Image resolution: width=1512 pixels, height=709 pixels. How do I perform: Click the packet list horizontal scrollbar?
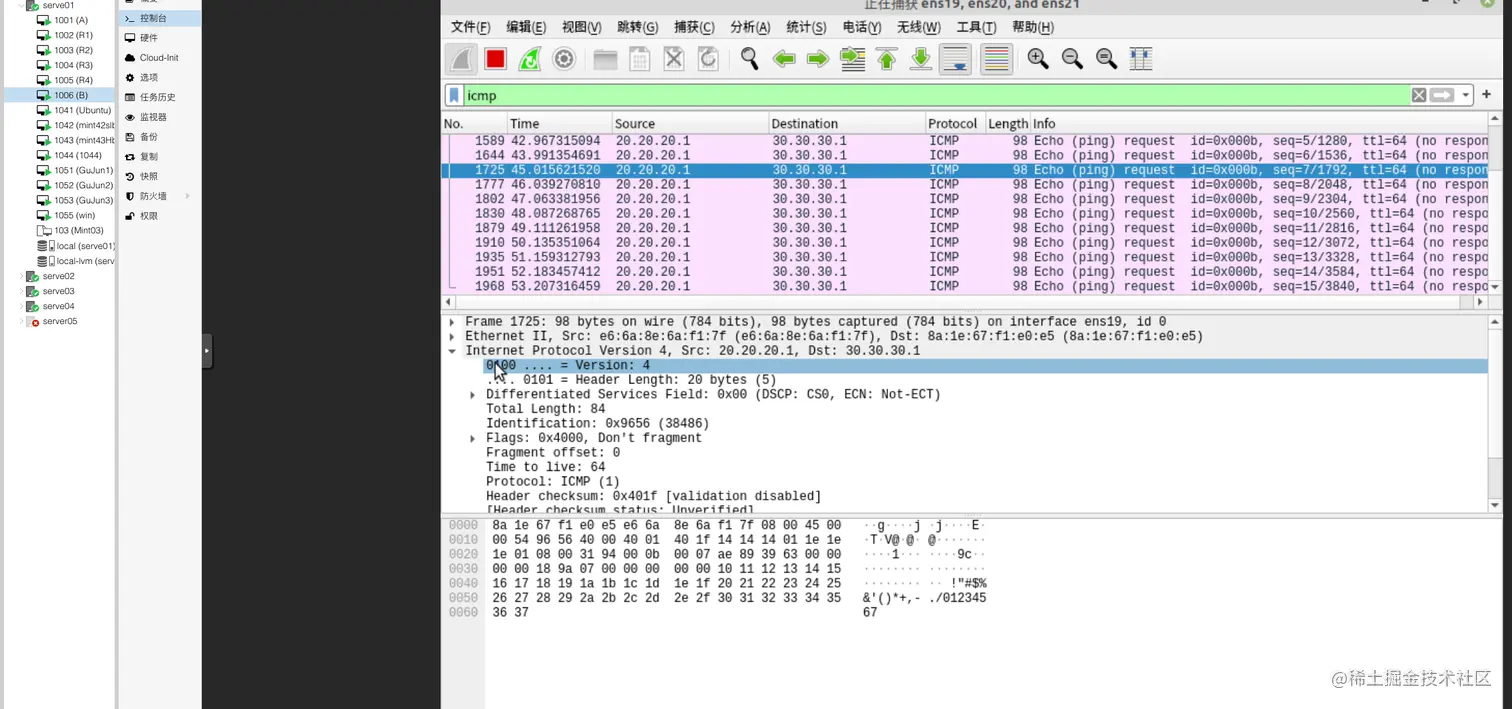965,301
